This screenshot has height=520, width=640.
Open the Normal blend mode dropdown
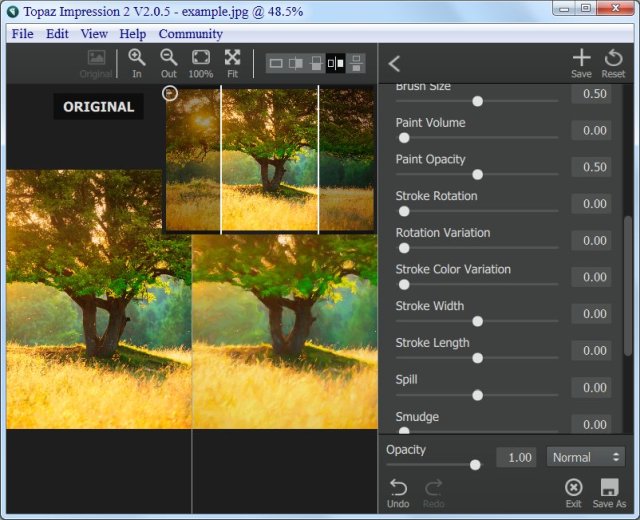586,457
